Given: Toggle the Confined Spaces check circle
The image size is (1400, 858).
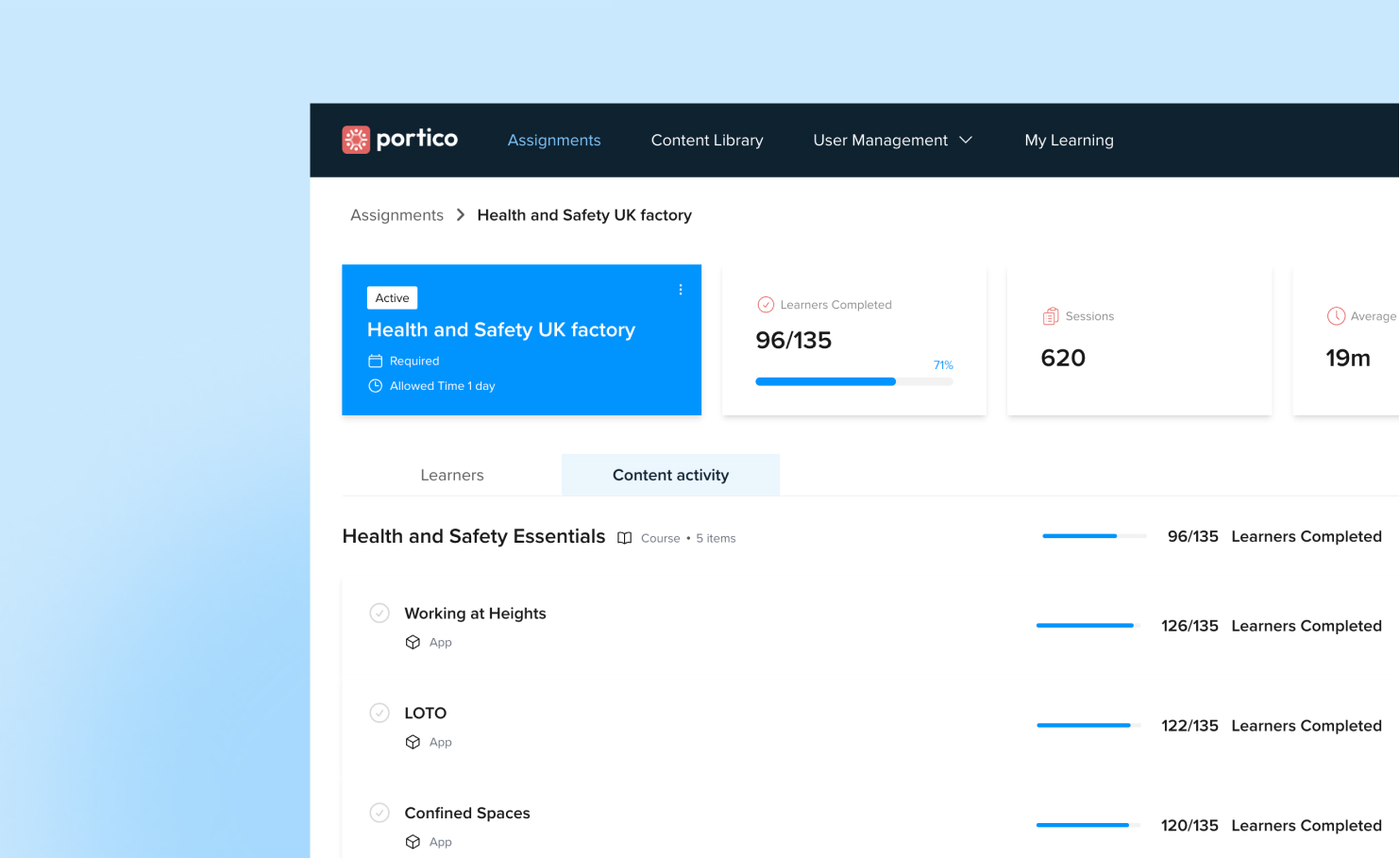Looking at the screenshot, I should click(x=380, y=813).
